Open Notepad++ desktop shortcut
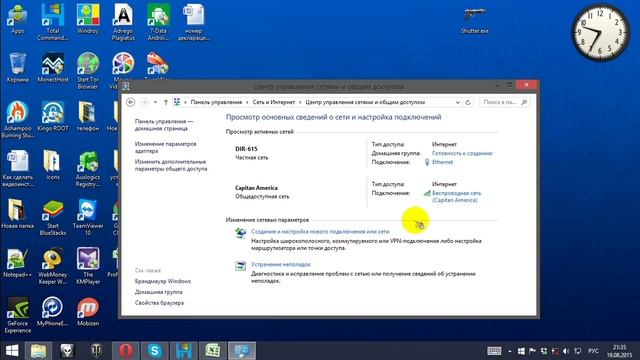The width and height of the screenshot is (640, 360). coord(18,263)
